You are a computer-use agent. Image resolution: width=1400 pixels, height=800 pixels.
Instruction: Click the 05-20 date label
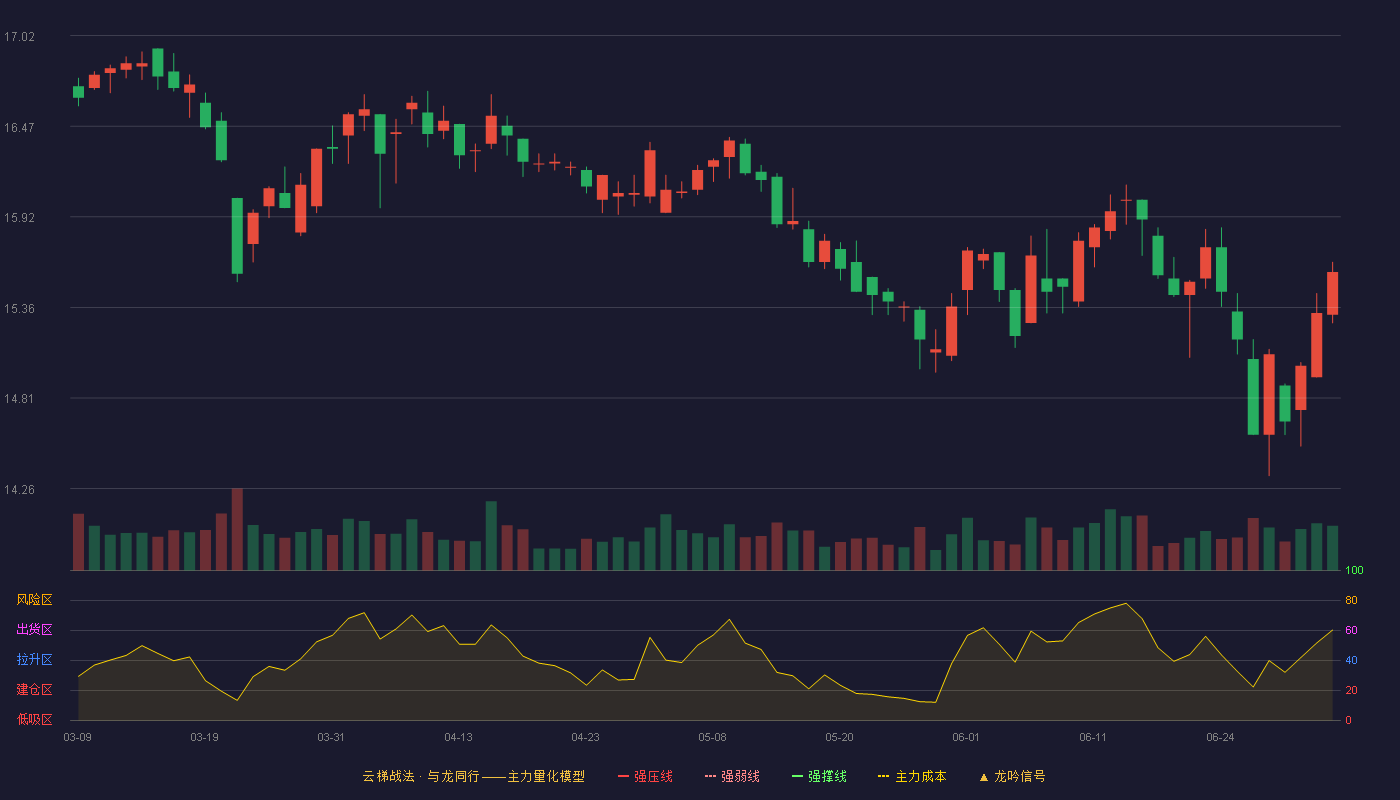(839, 737)
